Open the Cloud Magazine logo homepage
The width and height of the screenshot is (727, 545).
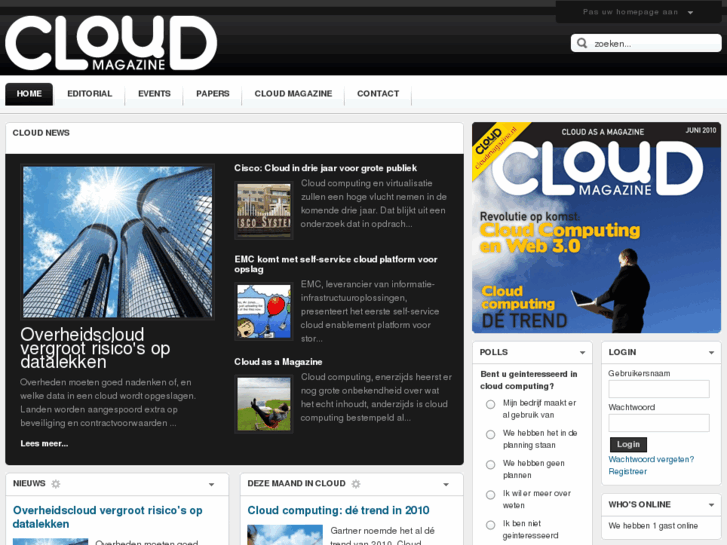click(111, 43)
